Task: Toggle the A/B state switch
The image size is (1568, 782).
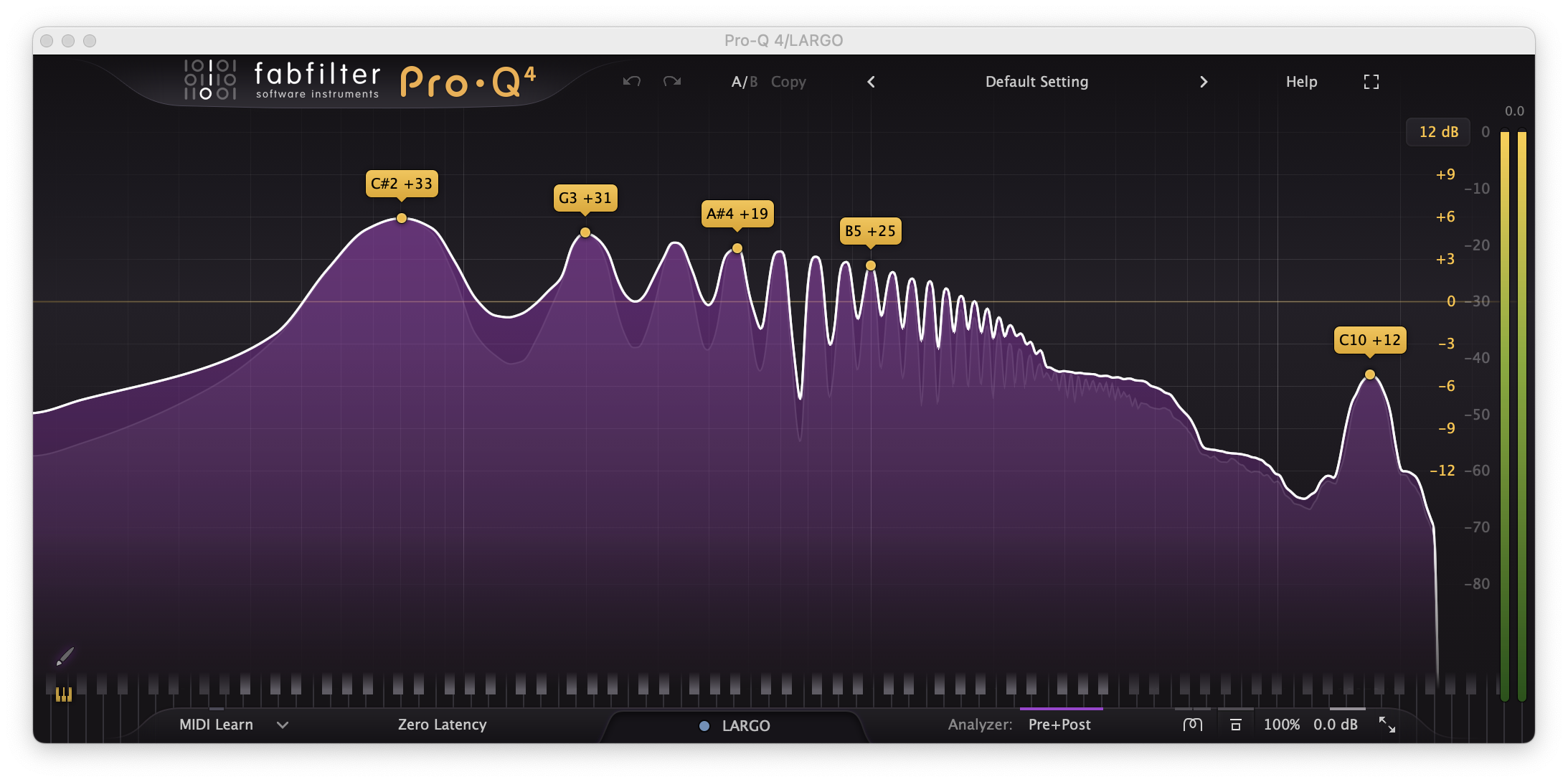Action: [x=744, y=82]
